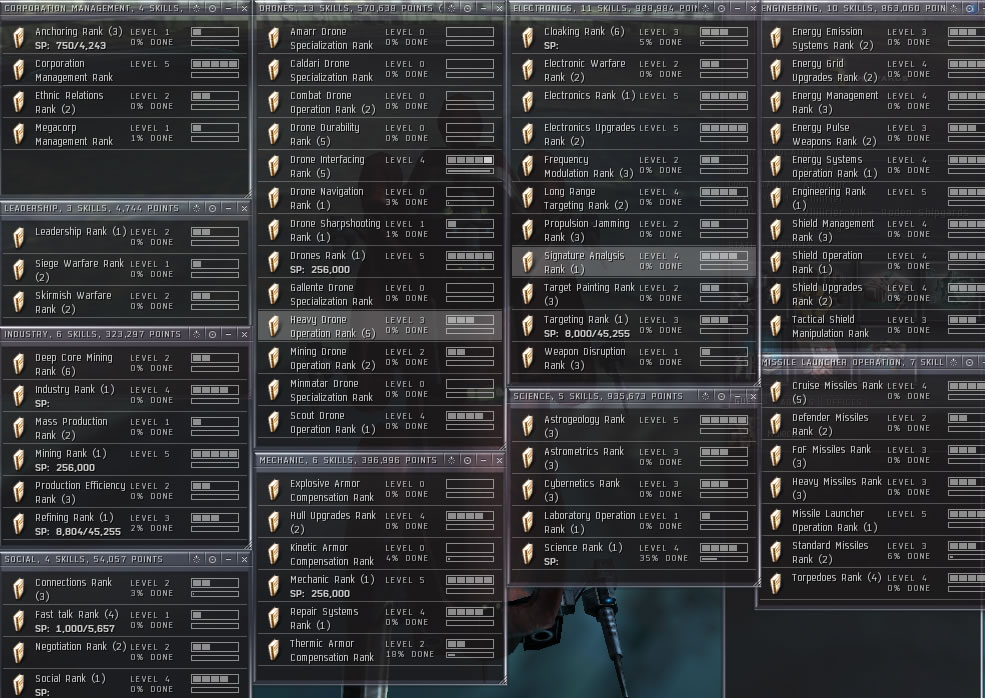Toggle circle pin icon in Mechanic header
This screenshot has width=985, height=698.
coord(467,461)
